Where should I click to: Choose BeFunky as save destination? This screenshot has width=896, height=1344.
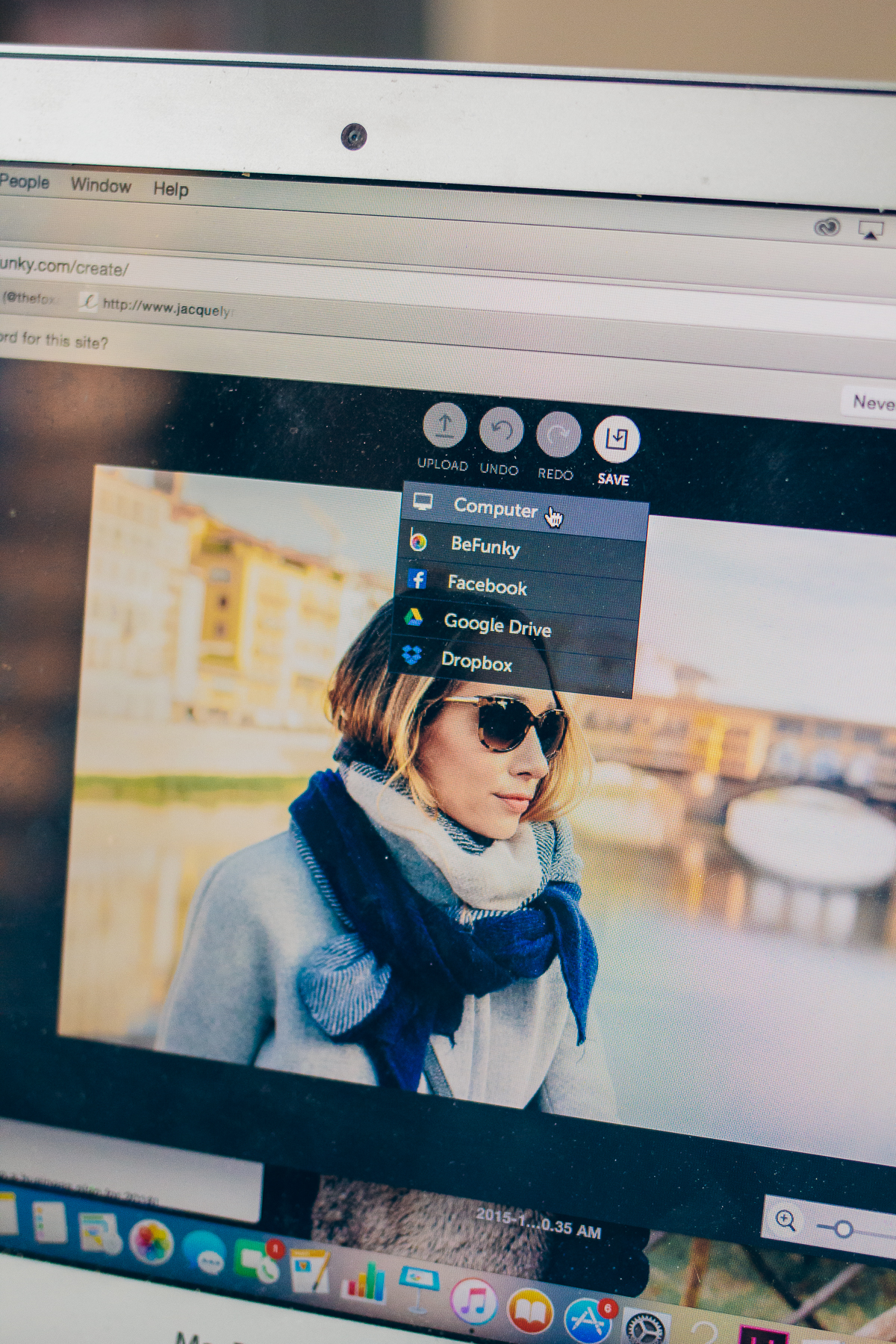[x=523, y=547]
